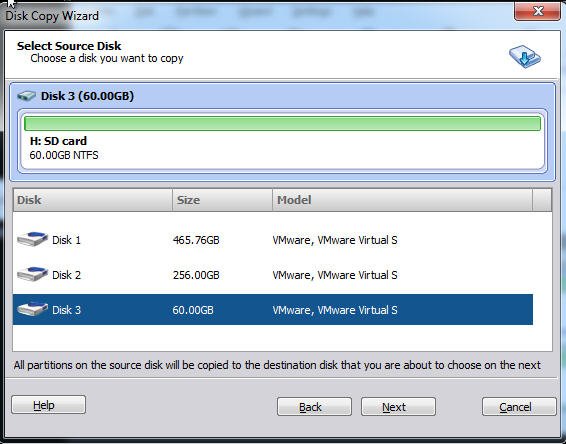
Task: Click the Disk 3 drive icon in list
Action: pos(32,309)
